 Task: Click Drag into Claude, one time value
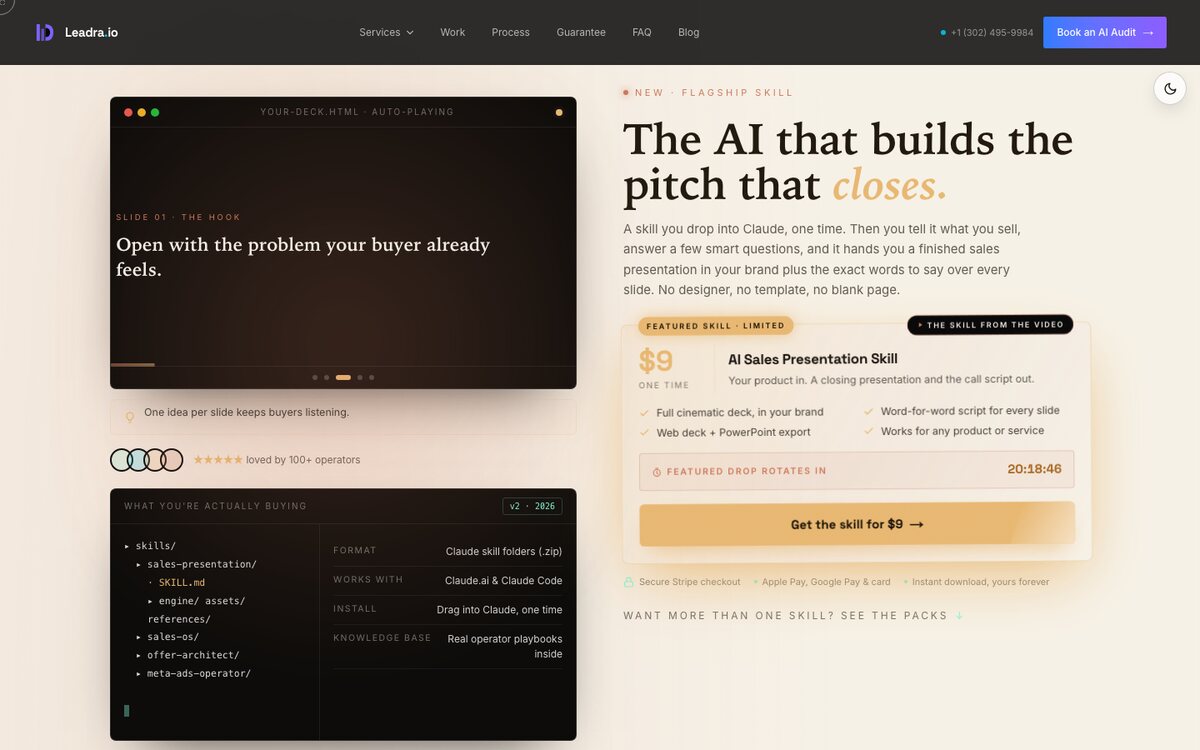click(x=500, y=610)
